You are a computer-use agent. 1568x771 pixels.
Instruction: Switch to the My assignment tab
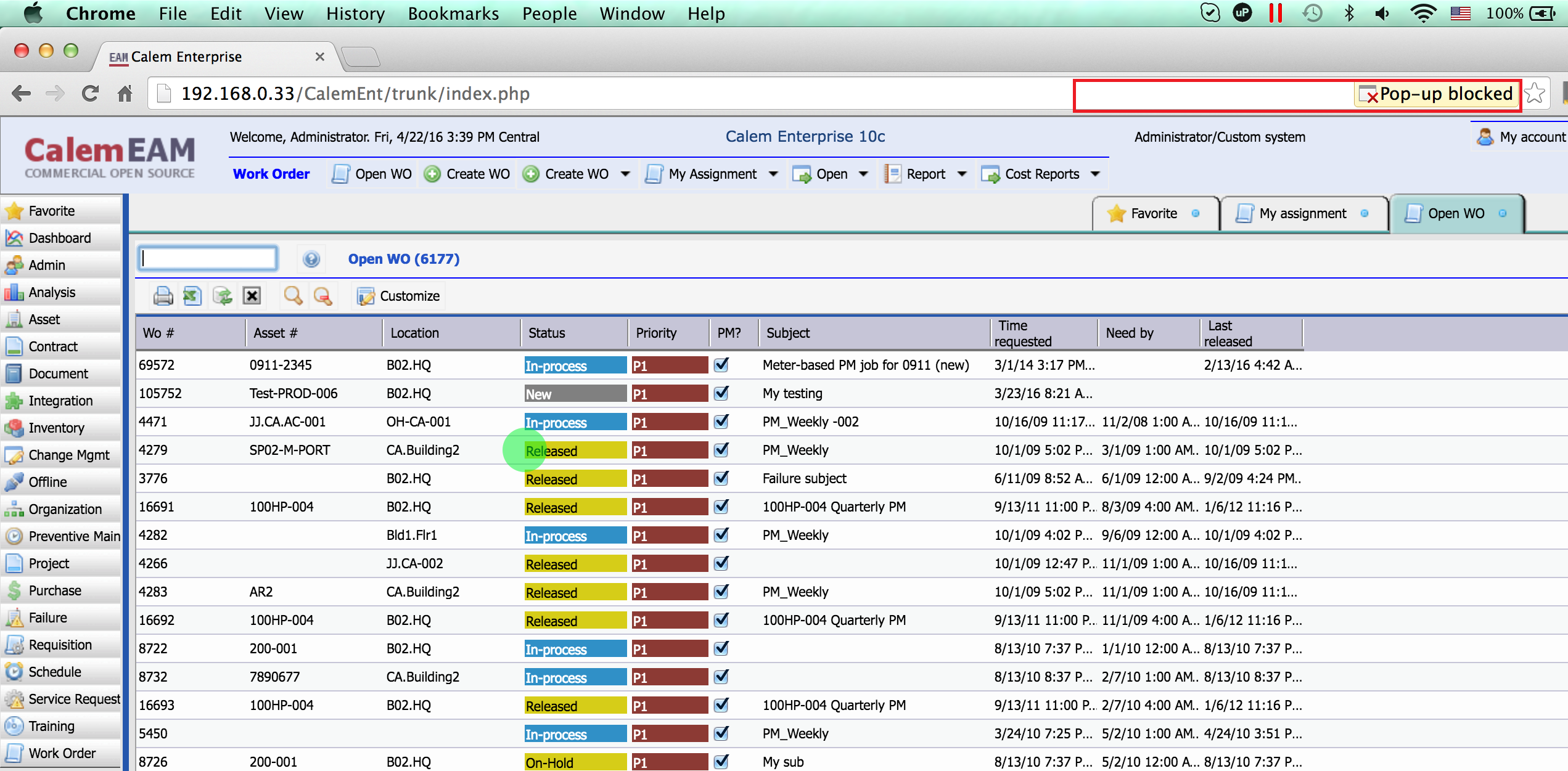[x=1303, y=213]
